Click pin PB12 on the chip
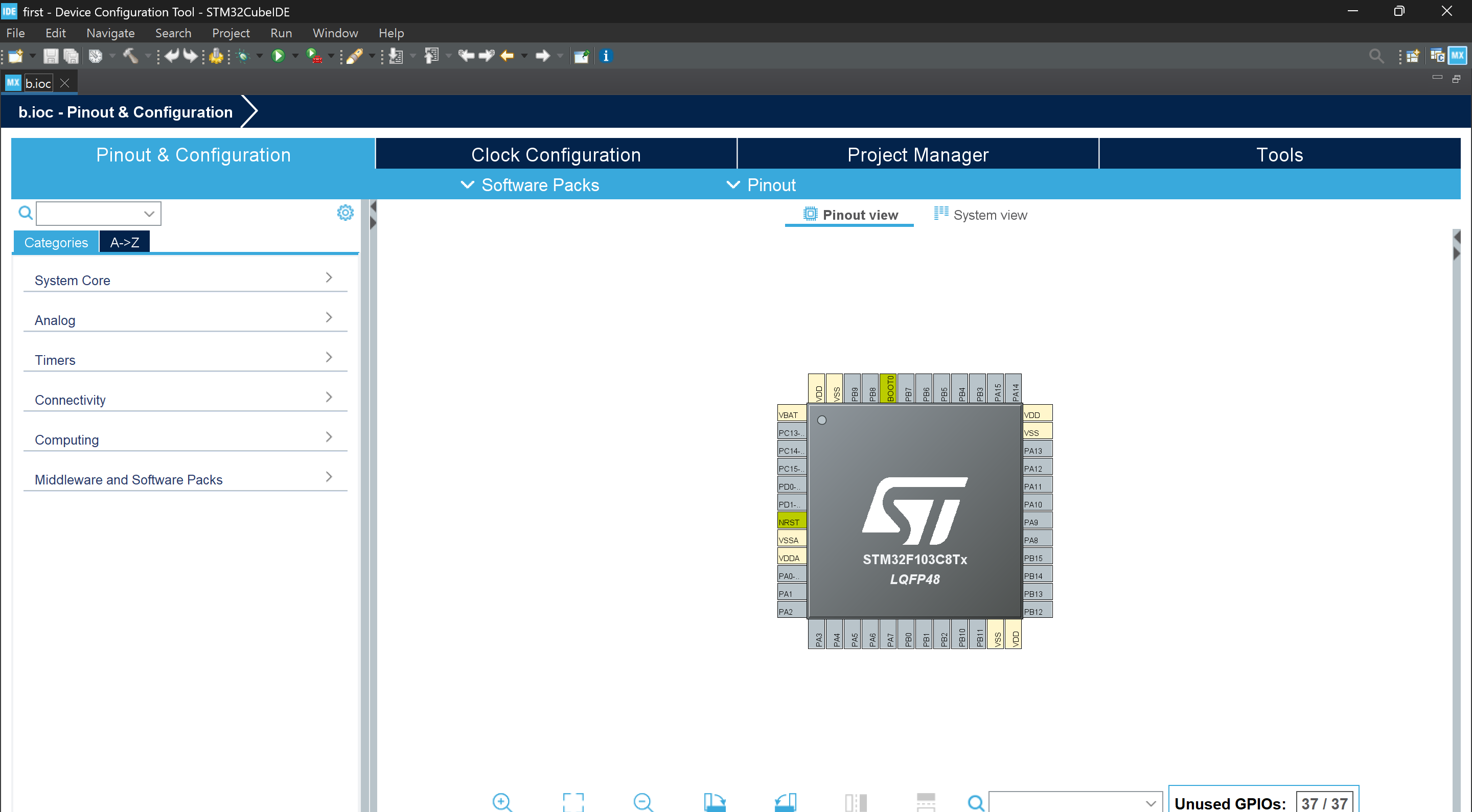The height and width of the screenshot is (812, 1472). pos(1037,611)
